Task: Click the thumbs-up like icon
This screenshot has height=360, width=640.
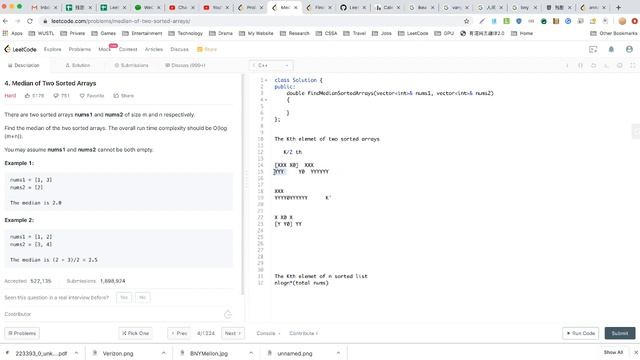Action: pyautogui.click(x=27, y=96)
